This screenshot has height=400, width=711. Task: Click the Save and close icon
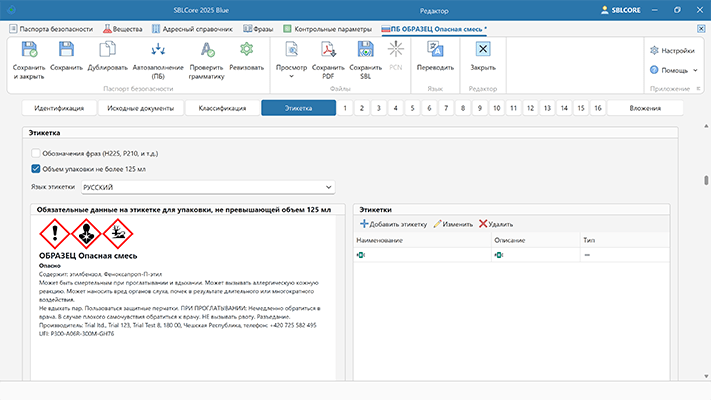point(27,50)
